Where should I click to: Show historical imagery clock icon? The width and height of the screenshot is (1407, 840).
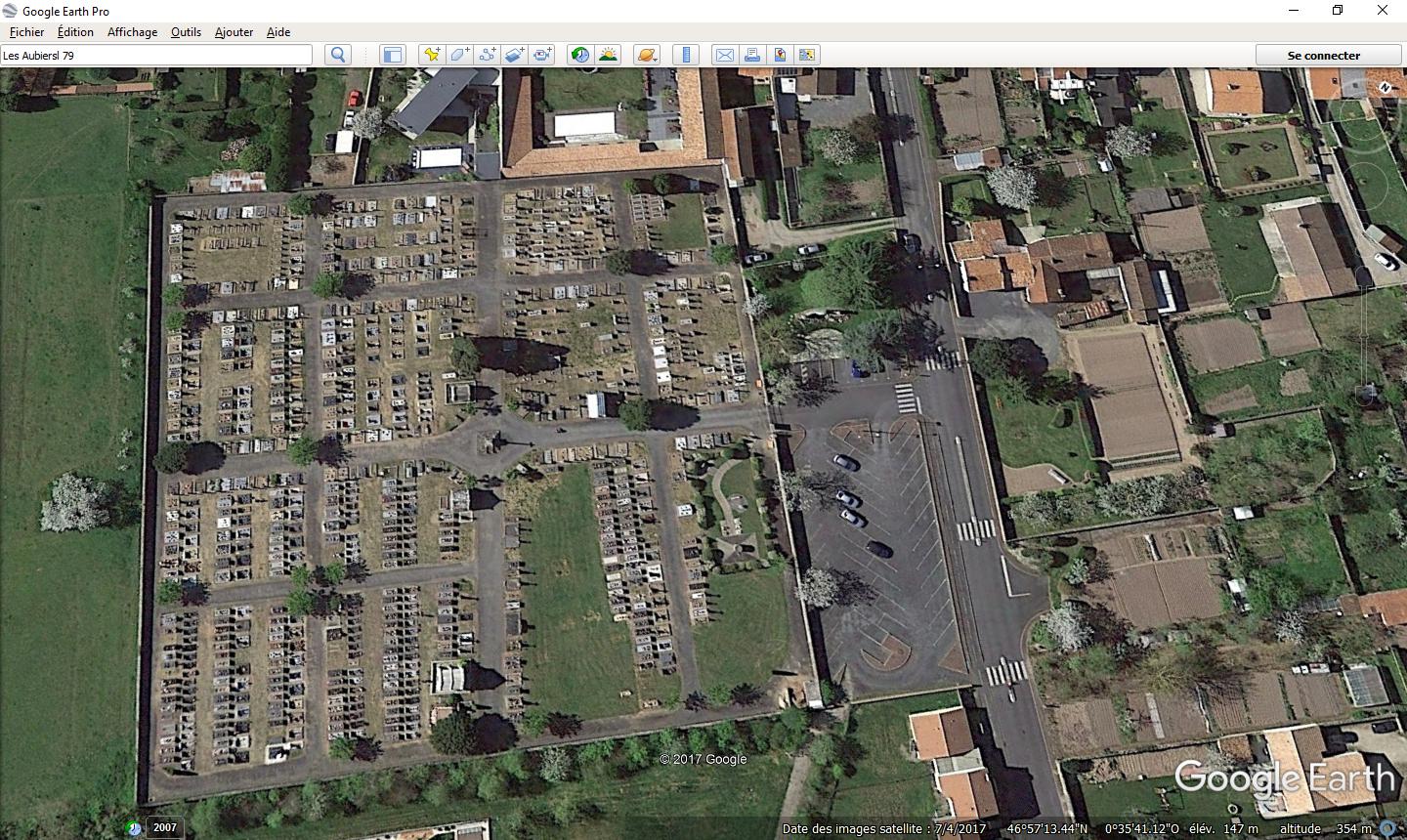pyautogui.click(x=580, y=55)
